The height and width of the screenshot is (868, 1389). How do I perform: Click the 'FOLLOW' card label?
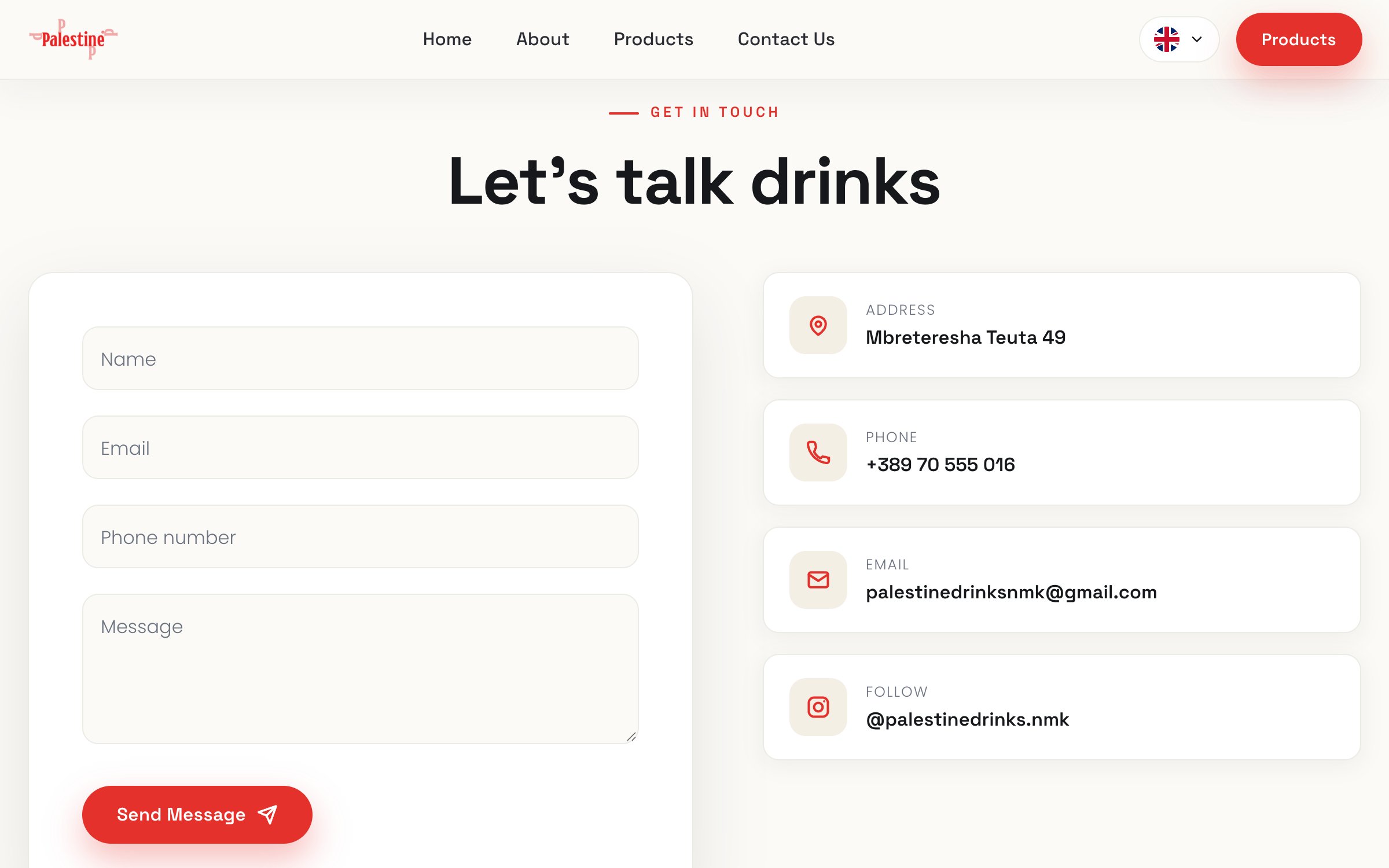click(896, 692)
